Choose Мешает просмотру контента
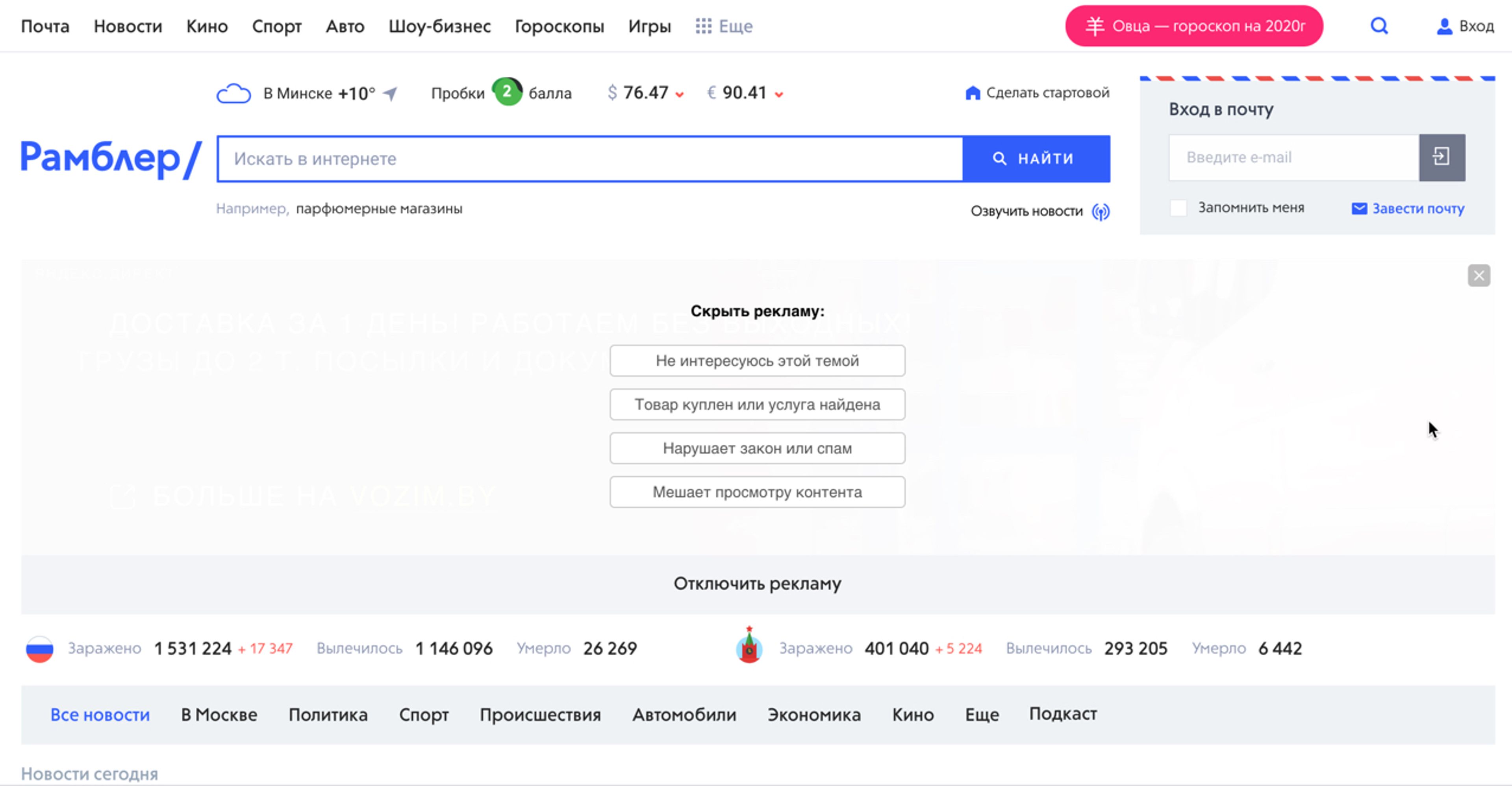Viewport: 1512px width, 786px height. [x=757, y=492]
